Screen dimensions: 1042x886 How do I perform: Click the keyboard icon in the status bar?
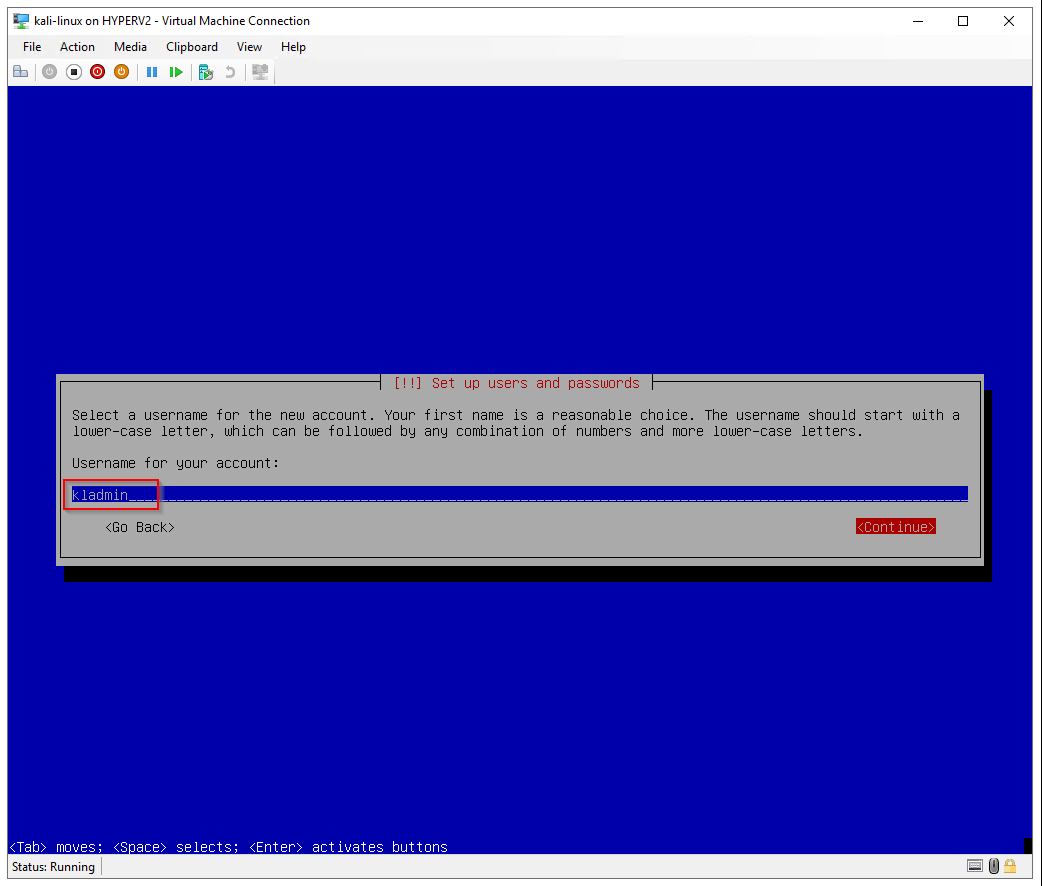[975, 866]
